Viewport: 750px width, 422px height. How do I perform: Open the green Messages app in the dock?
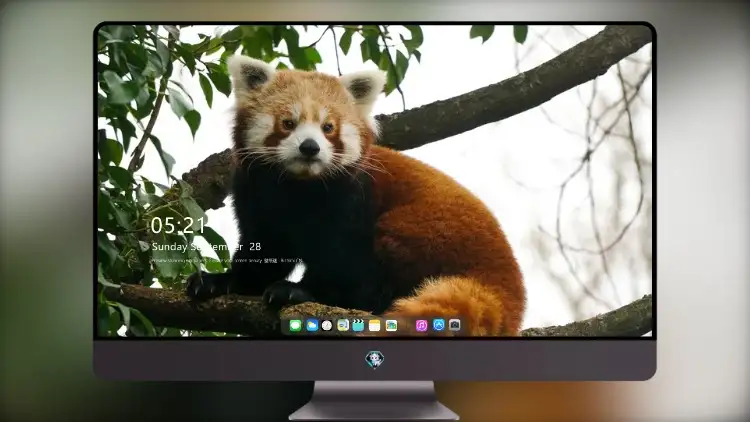click(x=296, y=326)
